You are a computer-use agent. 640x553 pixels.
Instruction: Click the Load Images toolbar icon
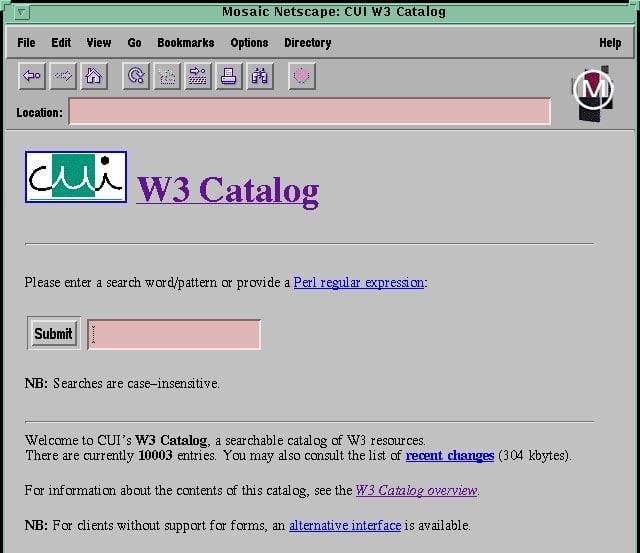167,76
